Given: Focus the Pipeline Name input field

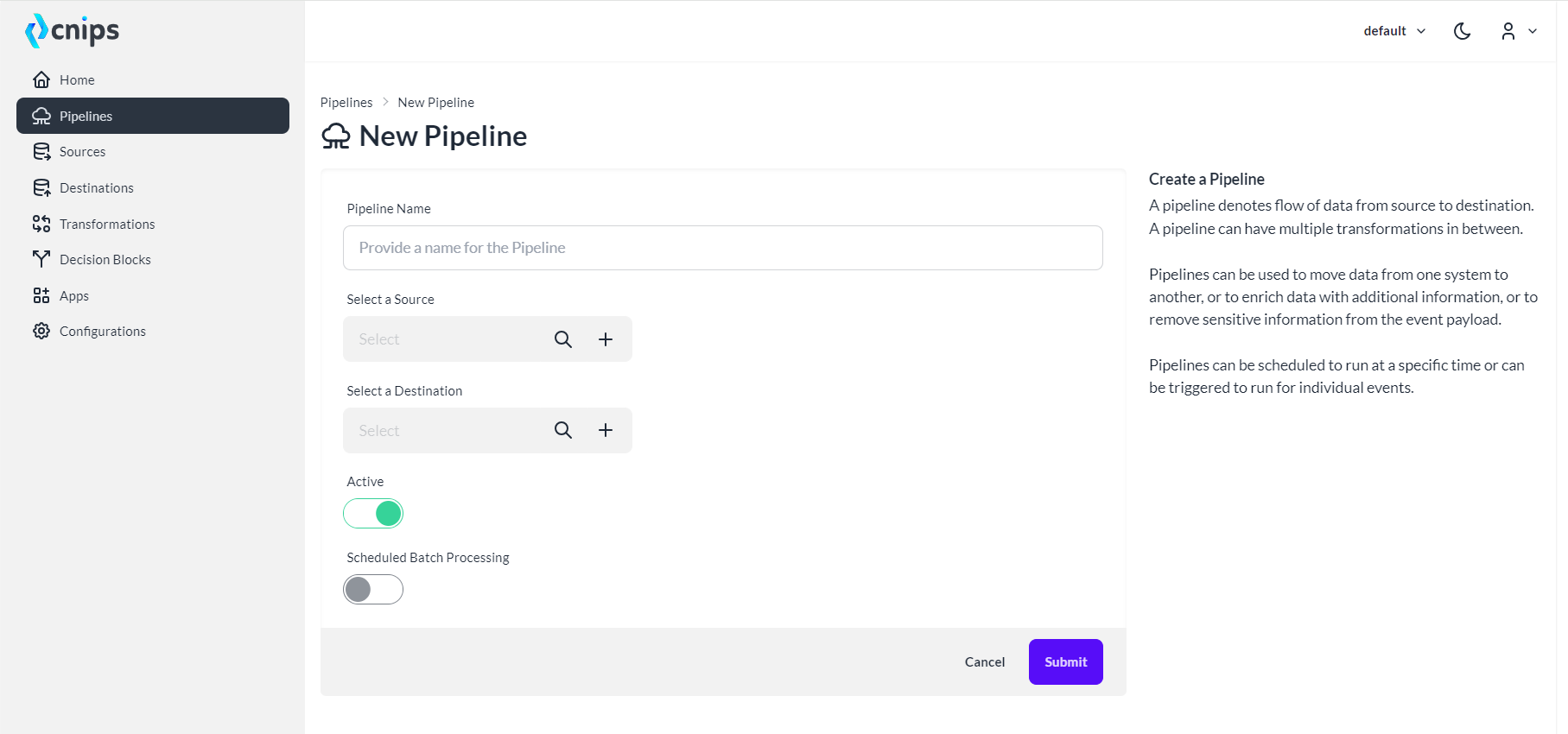Looking at the screenshot, I should coord(723,248).
